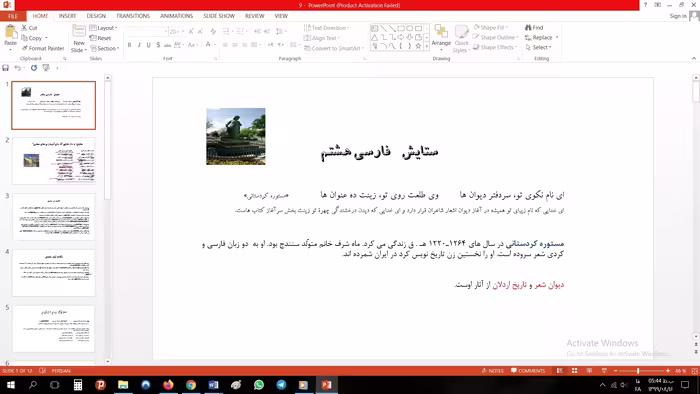Switch to the TRANSITIONS tab
Viewport: 700px width, 394px height.
[x=133, y=16]
